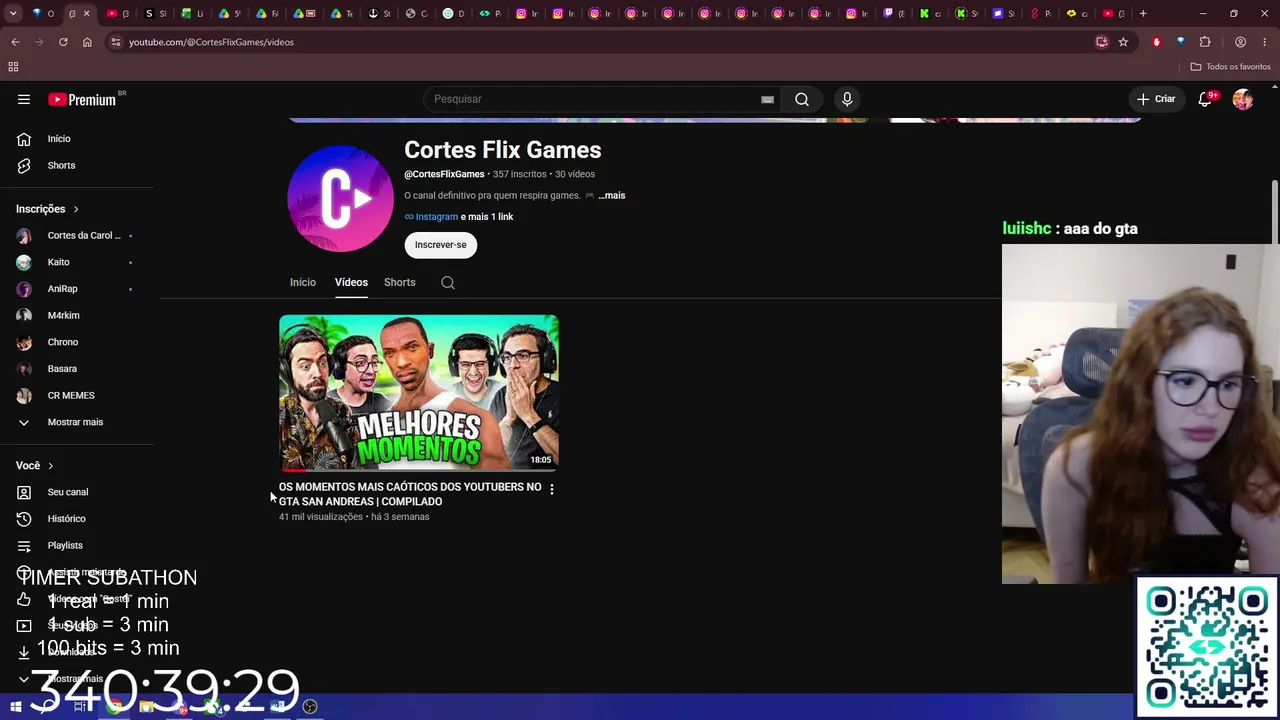This screenshot has height=720, width=1280.
Task: Open the browser home page button
Action: pyautogui.click(x=87, y=42)
